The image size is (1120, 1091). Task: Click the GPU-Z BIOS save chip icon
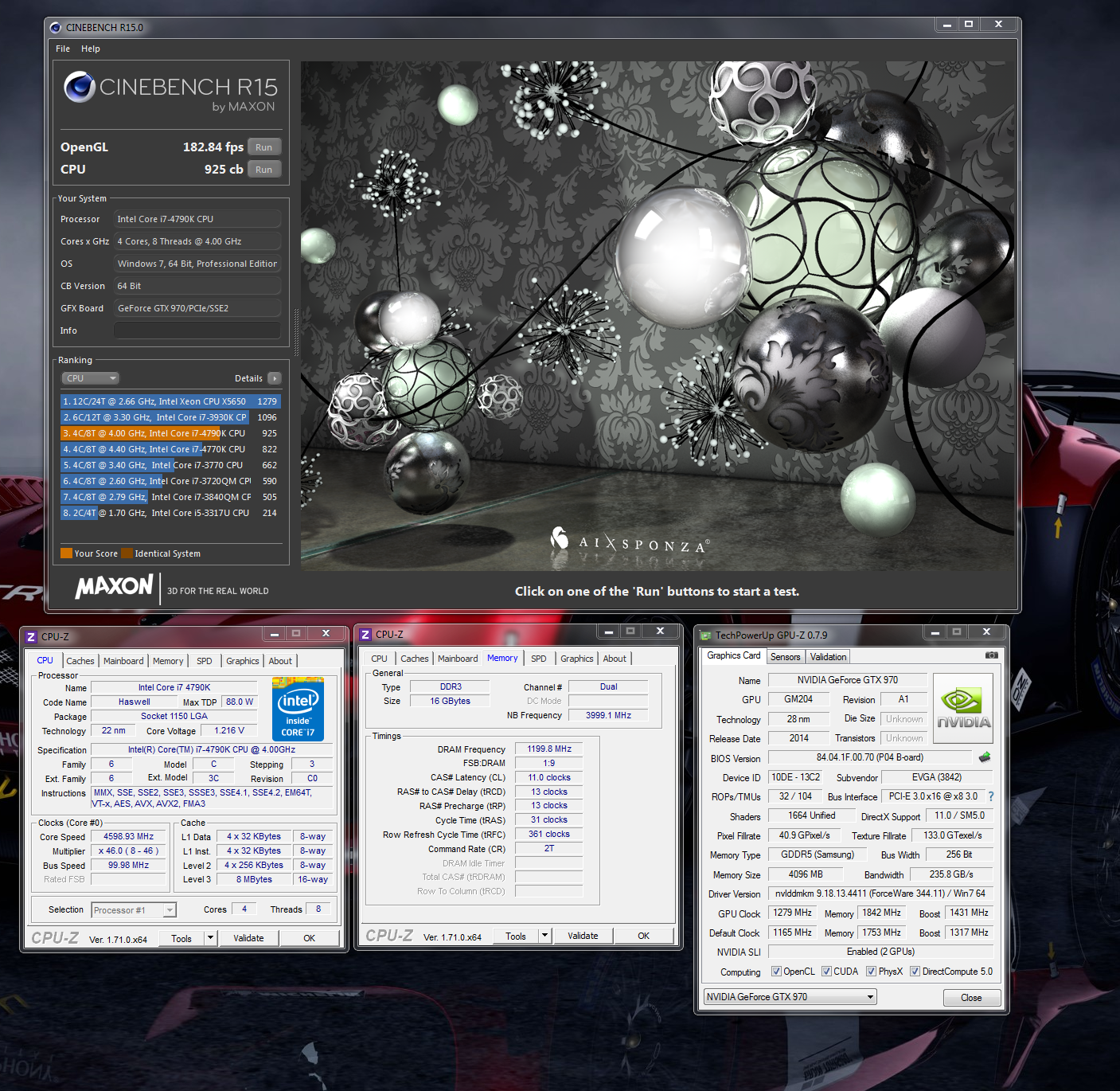[x=985, y=757]
